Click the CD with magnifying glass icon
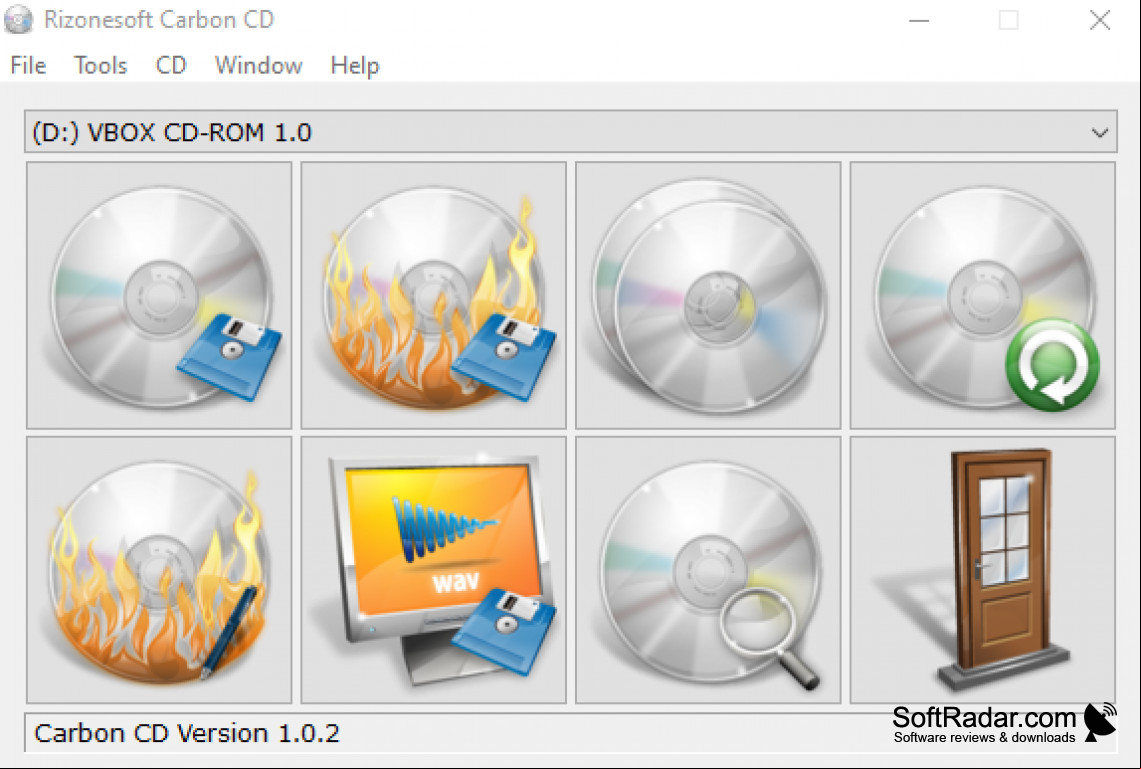This screenshot has height=769, width=1141. pyautogui.click(x=708, y=570)
